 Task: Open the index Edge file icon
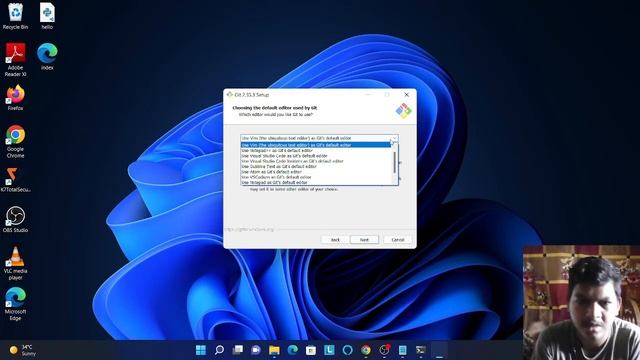47,56
